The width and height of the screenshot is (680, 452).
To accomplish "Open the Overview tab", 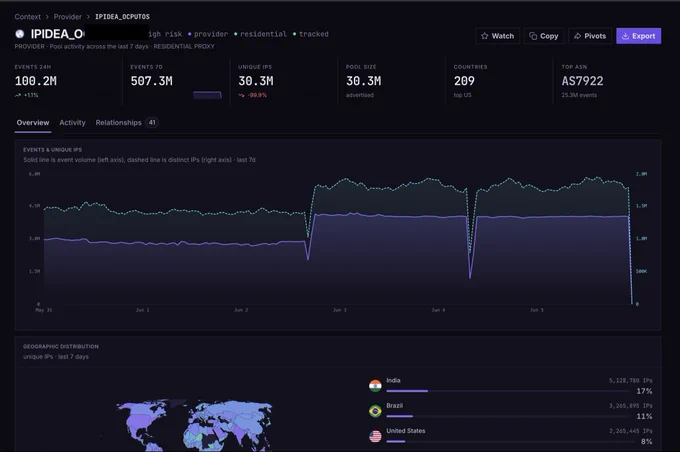I will pyautogui.click(x=33, y=123).
